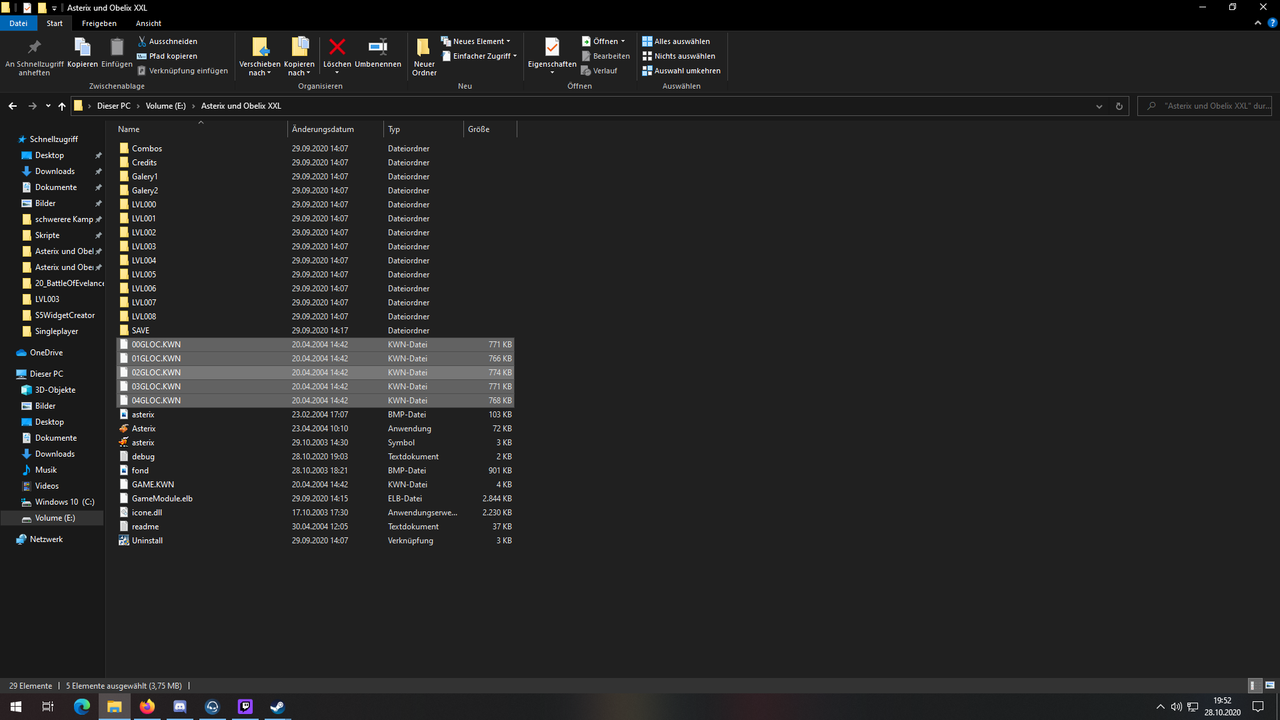Open Skripte in the sidebar
This screenshot has width=1280, height=720.
point(48,235)
